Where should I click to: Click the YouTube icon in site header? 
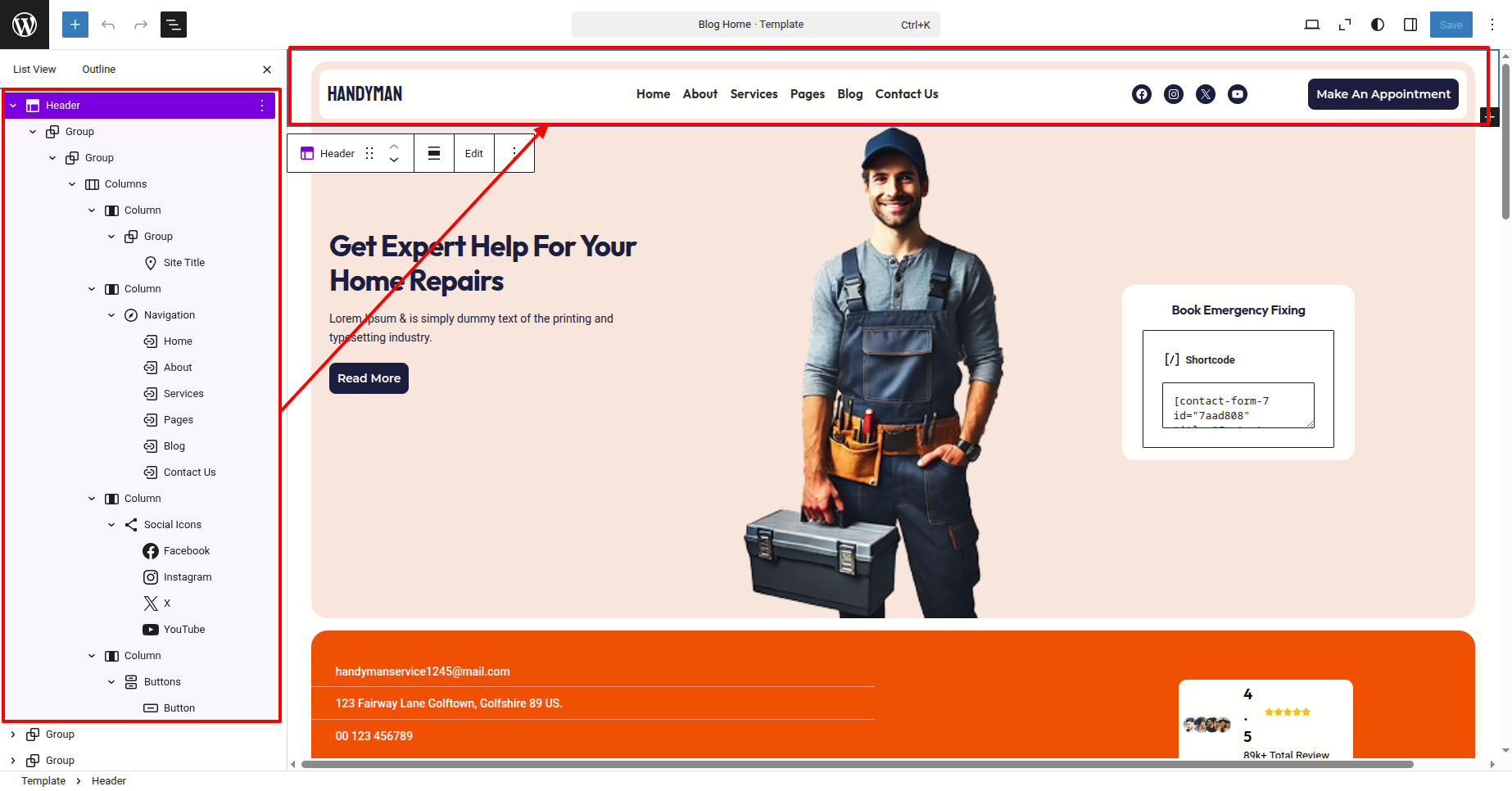[x=1238, y=94]
